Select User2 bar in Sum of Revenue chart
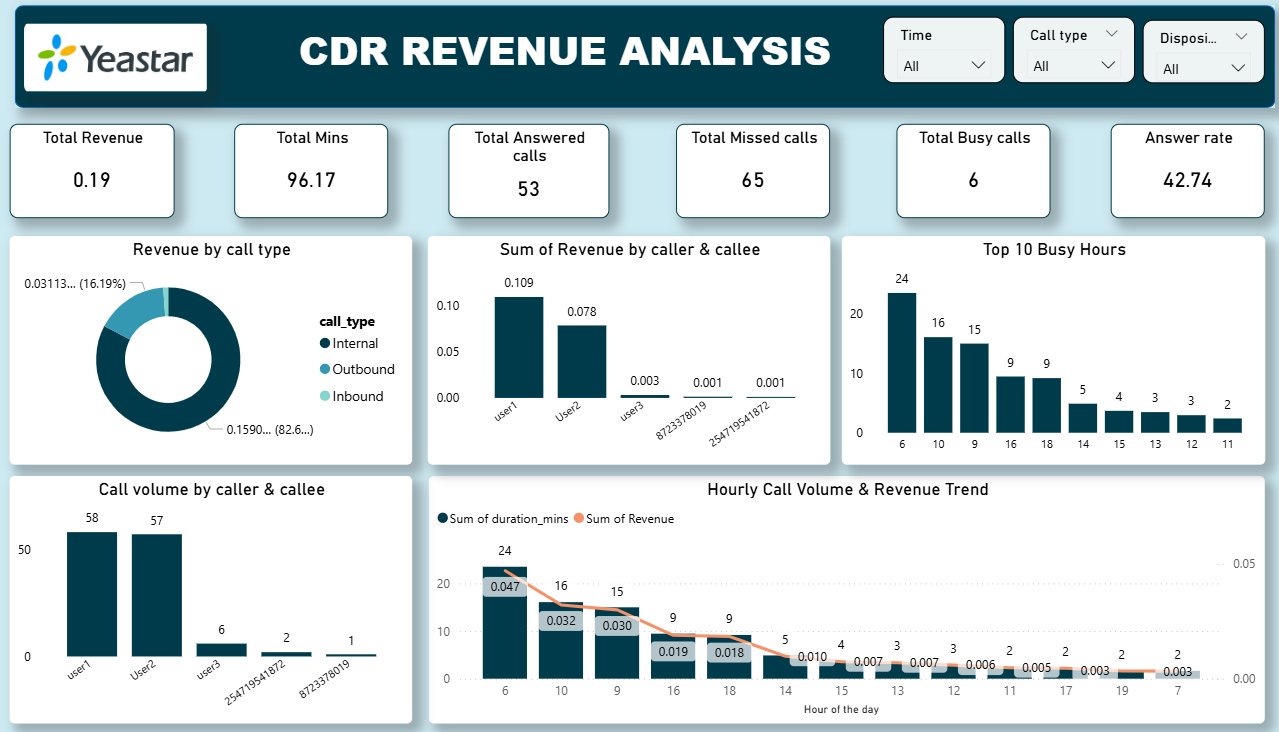1279x732 pixels. 582,361
